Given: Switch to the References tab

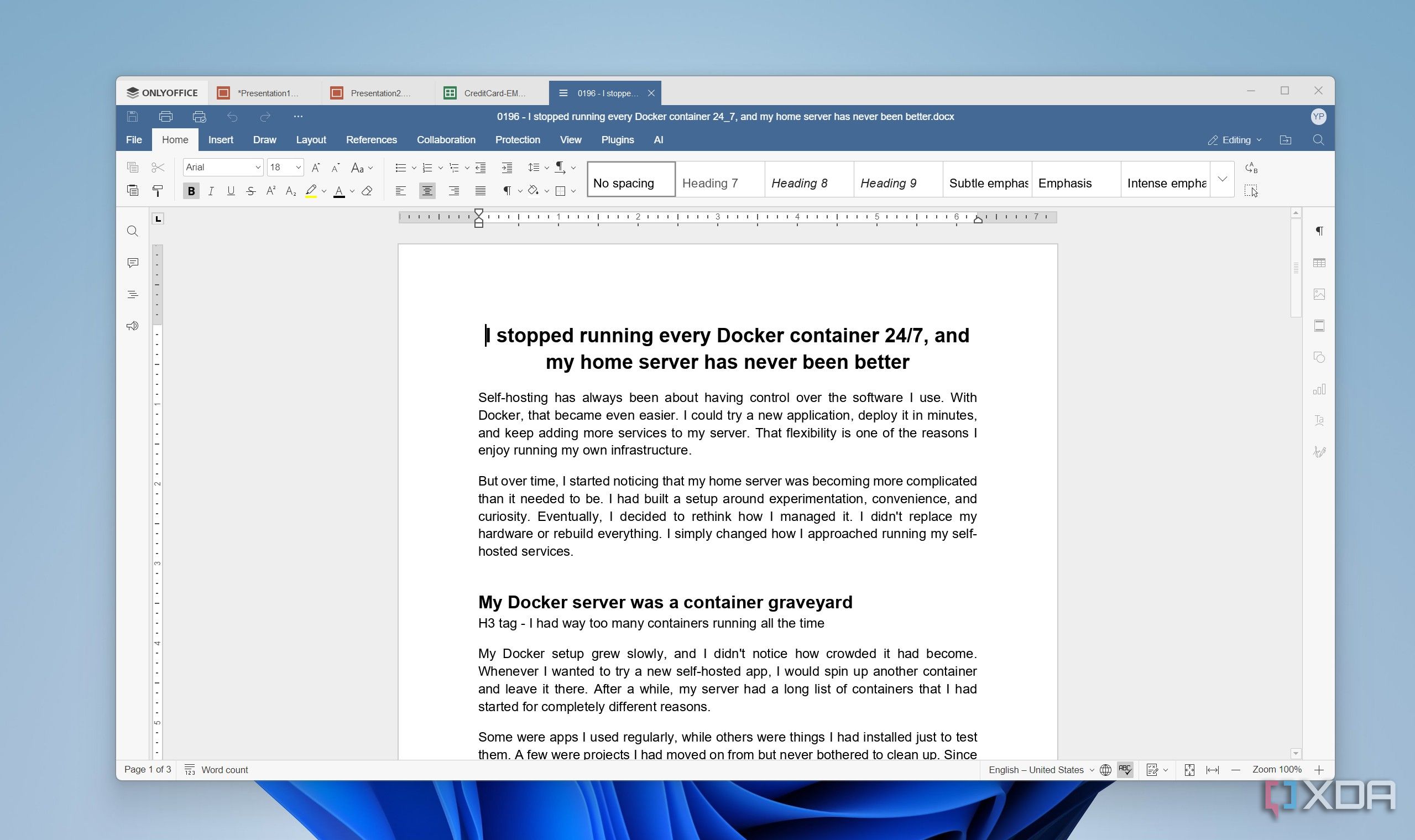Looking at the screenshot, I should point(371,140).
